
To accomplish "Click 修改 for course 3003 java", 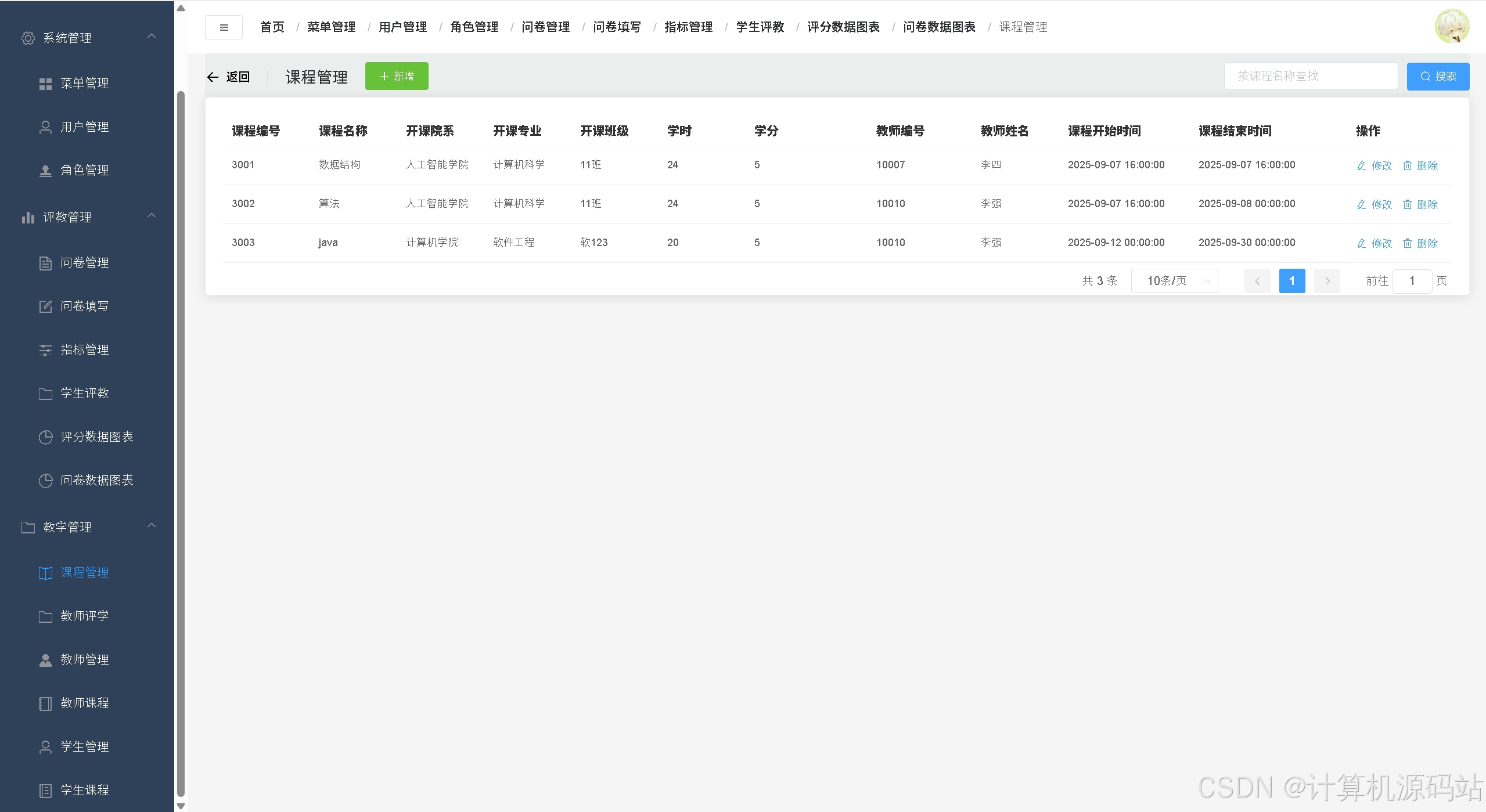I will (1375, 243).
